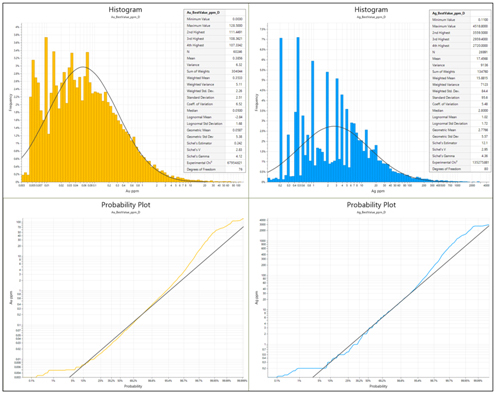496x394 pixels.
Task: Click the tallest blue bar near 0.2 in Ag histogram
Action: click(x=281, y=110)
